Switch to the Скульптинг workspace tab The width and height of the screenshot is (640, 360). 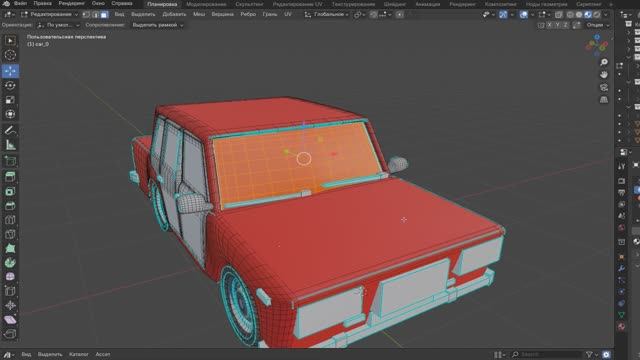[x=249, y=4]
